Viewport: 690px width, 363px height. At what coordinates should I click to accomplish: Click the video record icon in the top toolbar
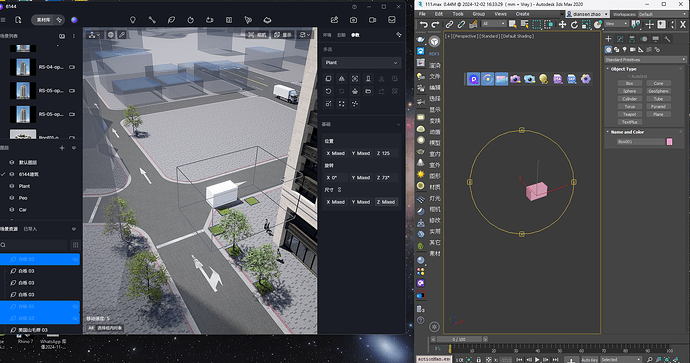click(x=372, y=20)
